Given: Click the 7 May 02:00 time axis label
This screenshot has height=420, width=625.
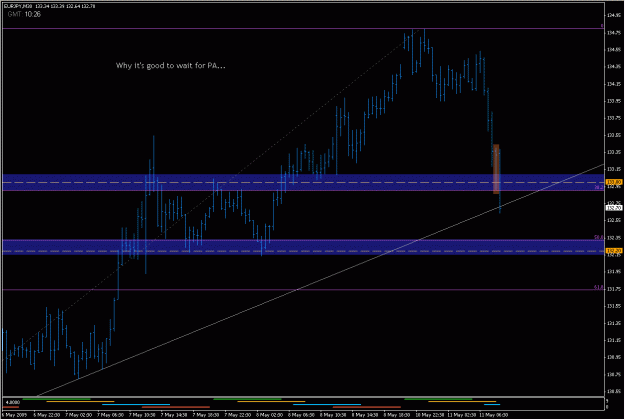Looking at the screenshot, I should pyautogui.click(x=79, y=415).
